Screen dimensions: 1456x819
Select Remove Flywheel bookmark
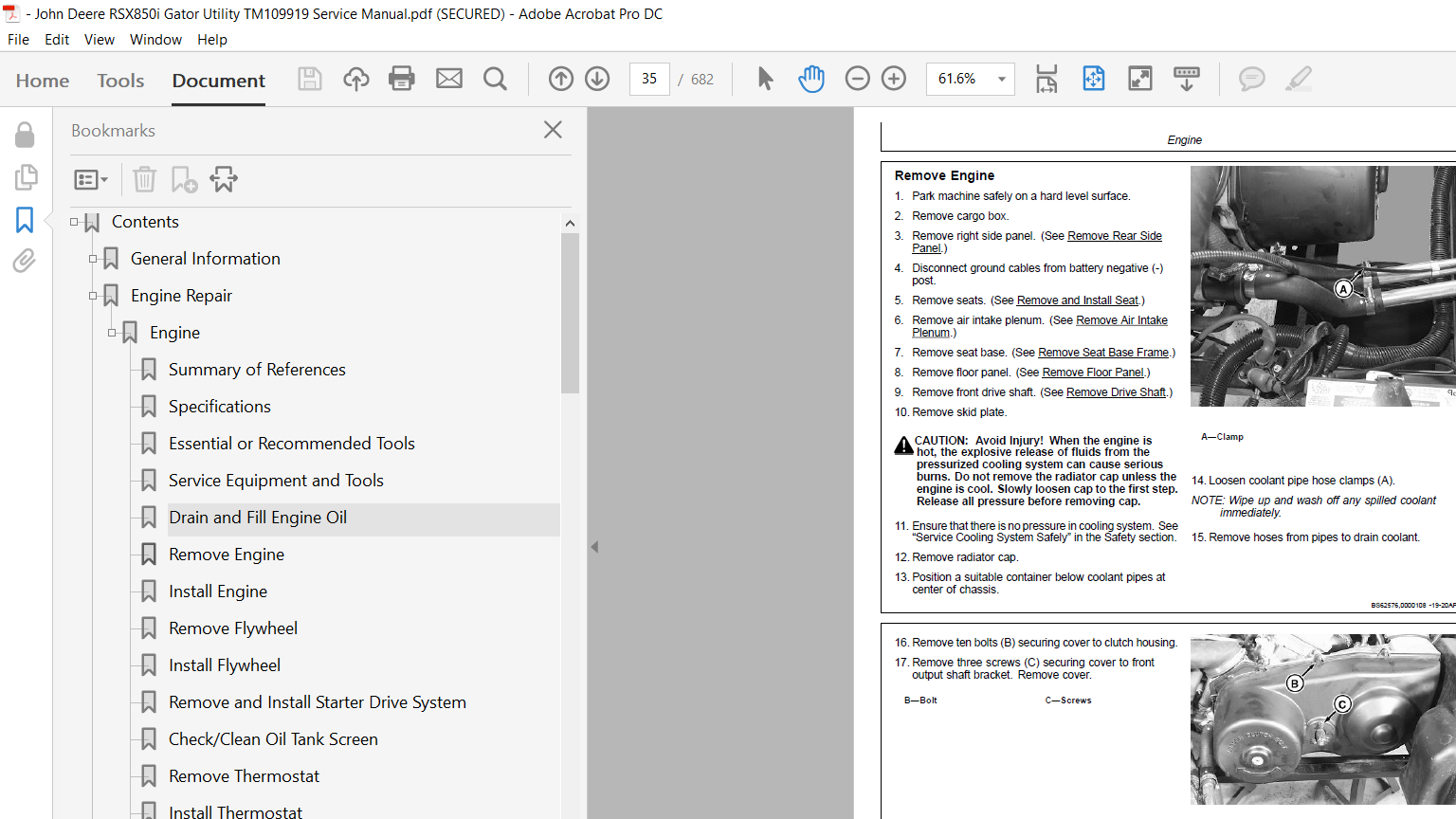[x=233, y=628]
